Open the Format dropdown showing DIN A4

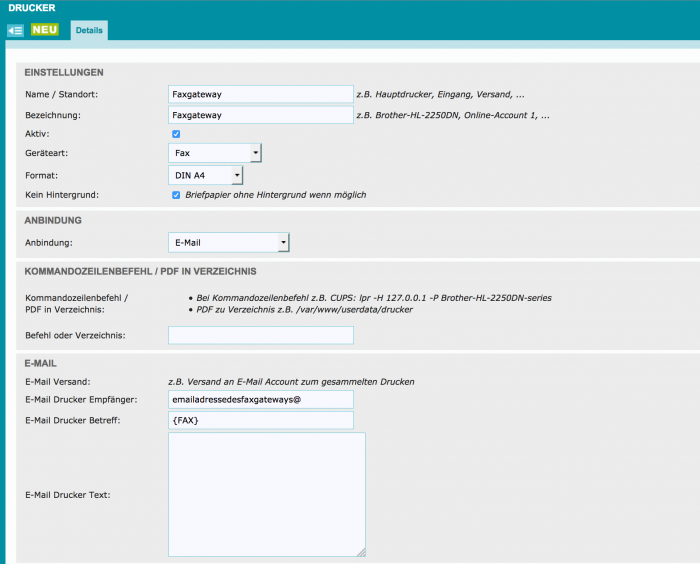205,175
